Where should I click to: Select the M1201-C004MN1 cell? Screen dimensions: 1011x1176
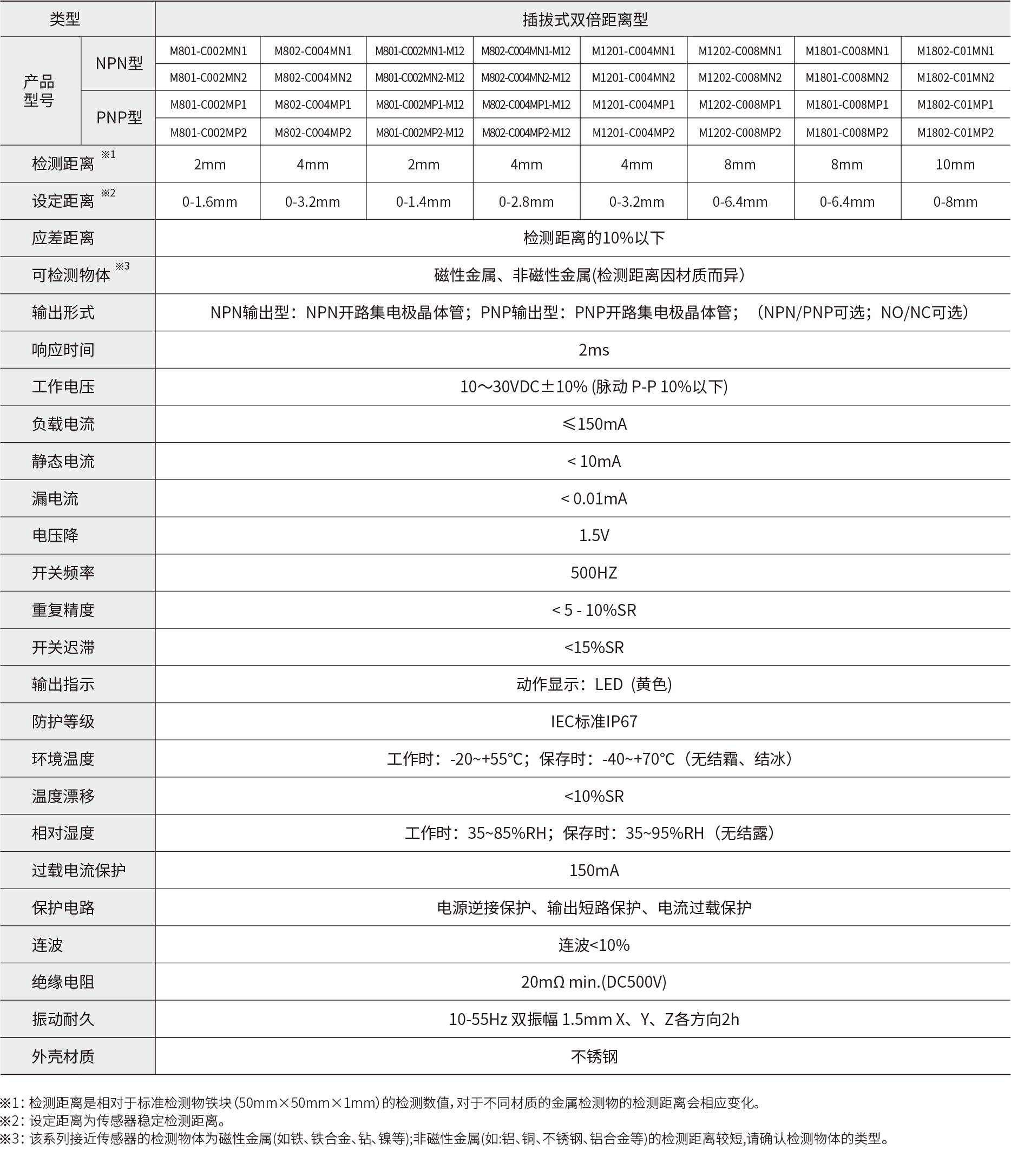pos(634,51)
